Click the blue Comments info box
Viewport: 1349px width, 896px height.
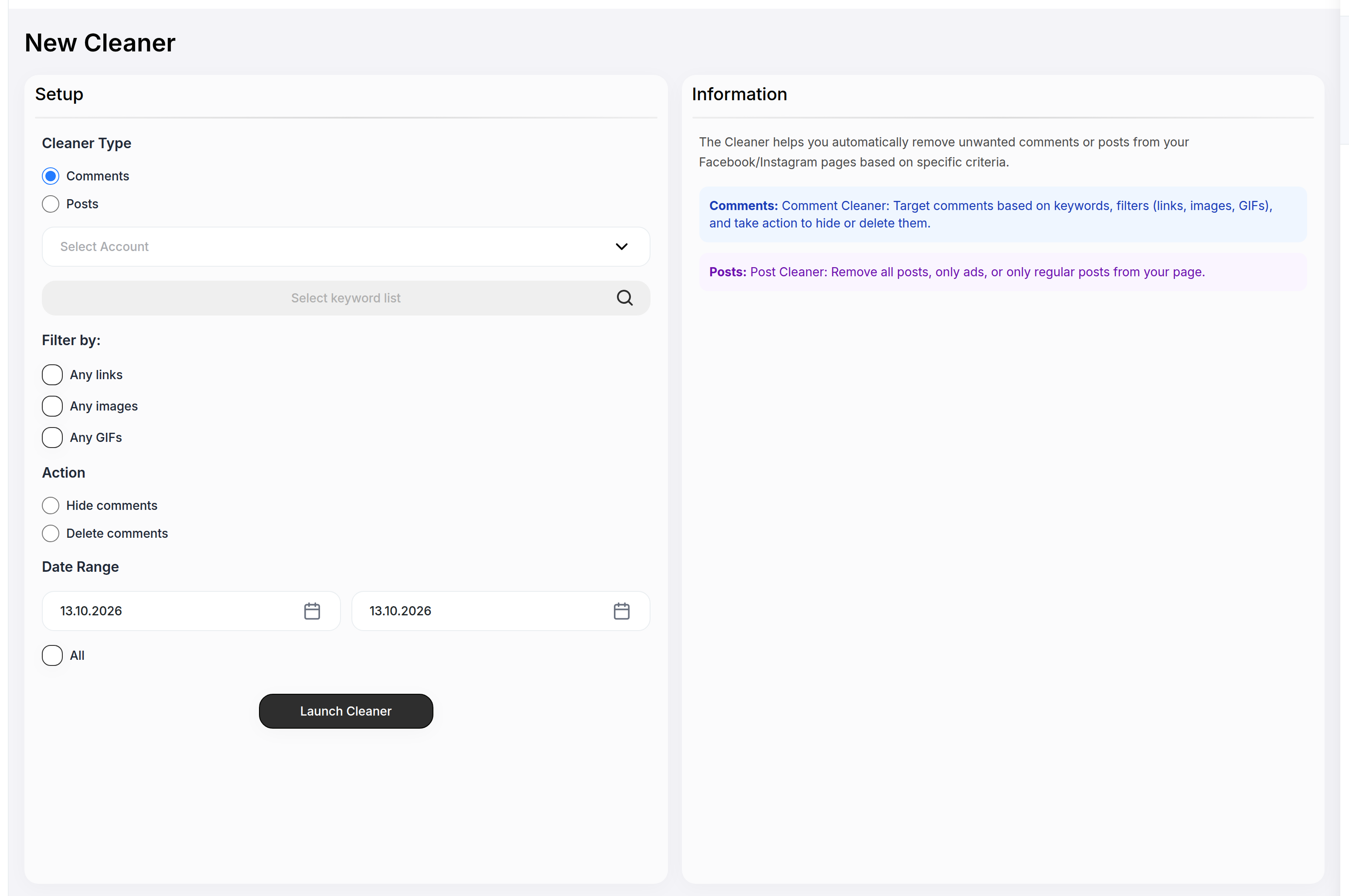click(1003, 214)
